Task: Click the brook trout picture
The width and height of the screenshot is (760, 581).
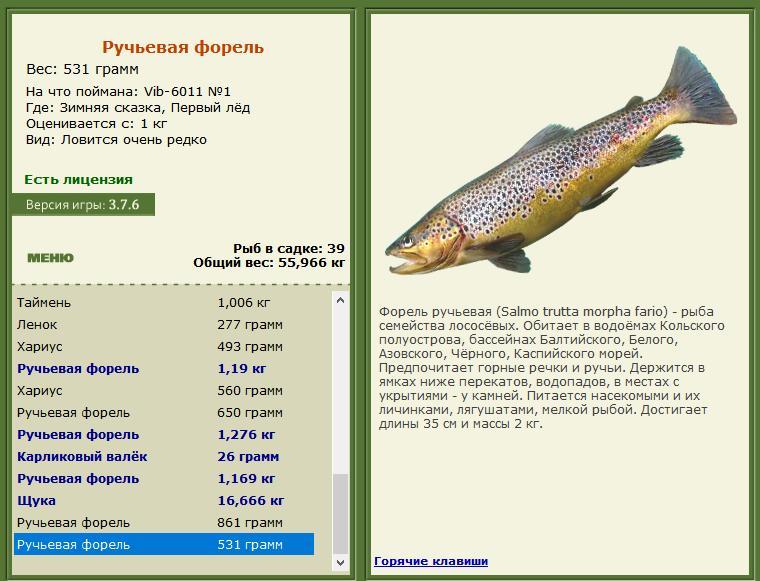Action: click(x=561, y=160)
